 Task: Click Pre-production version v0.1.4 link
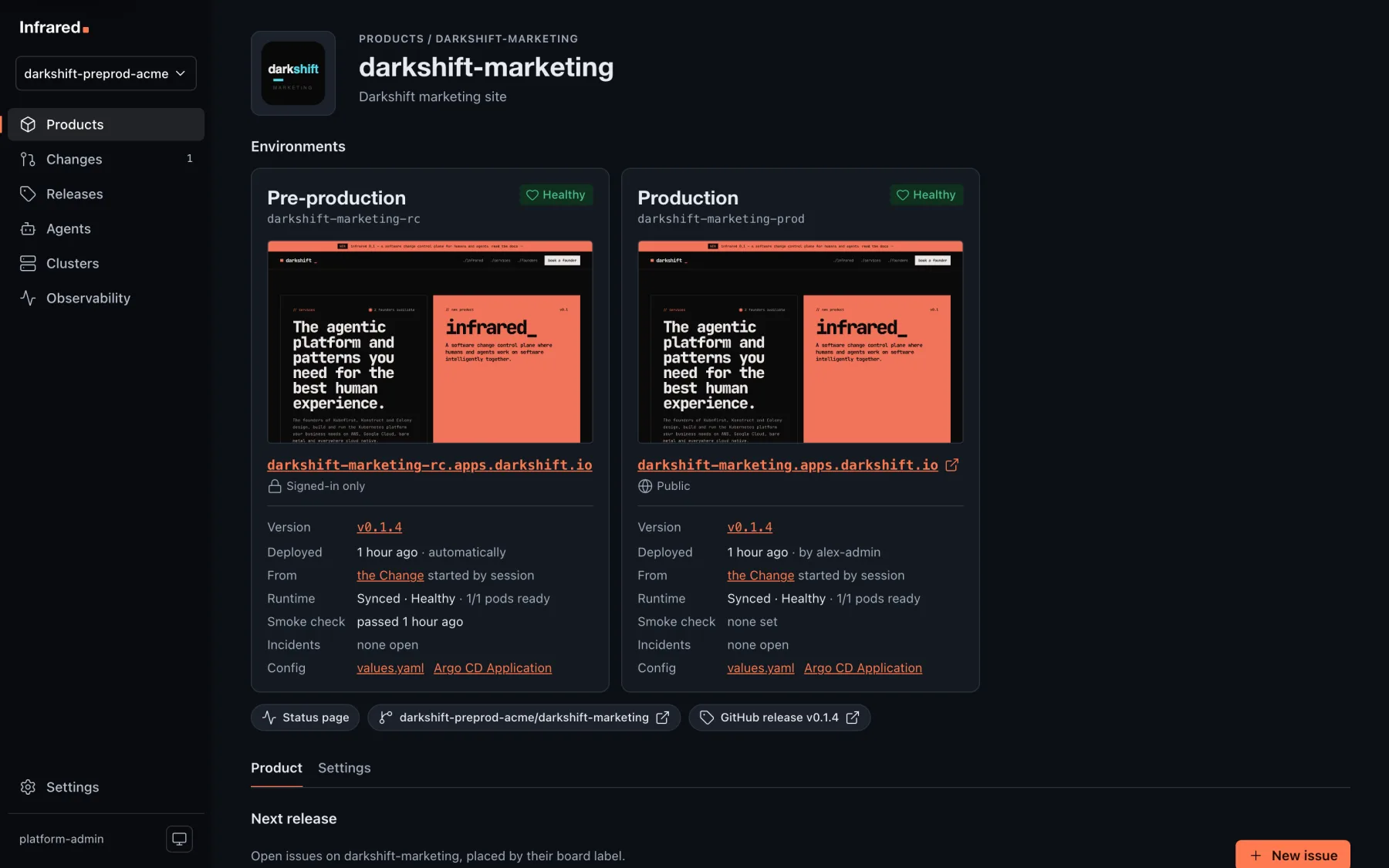379,527
